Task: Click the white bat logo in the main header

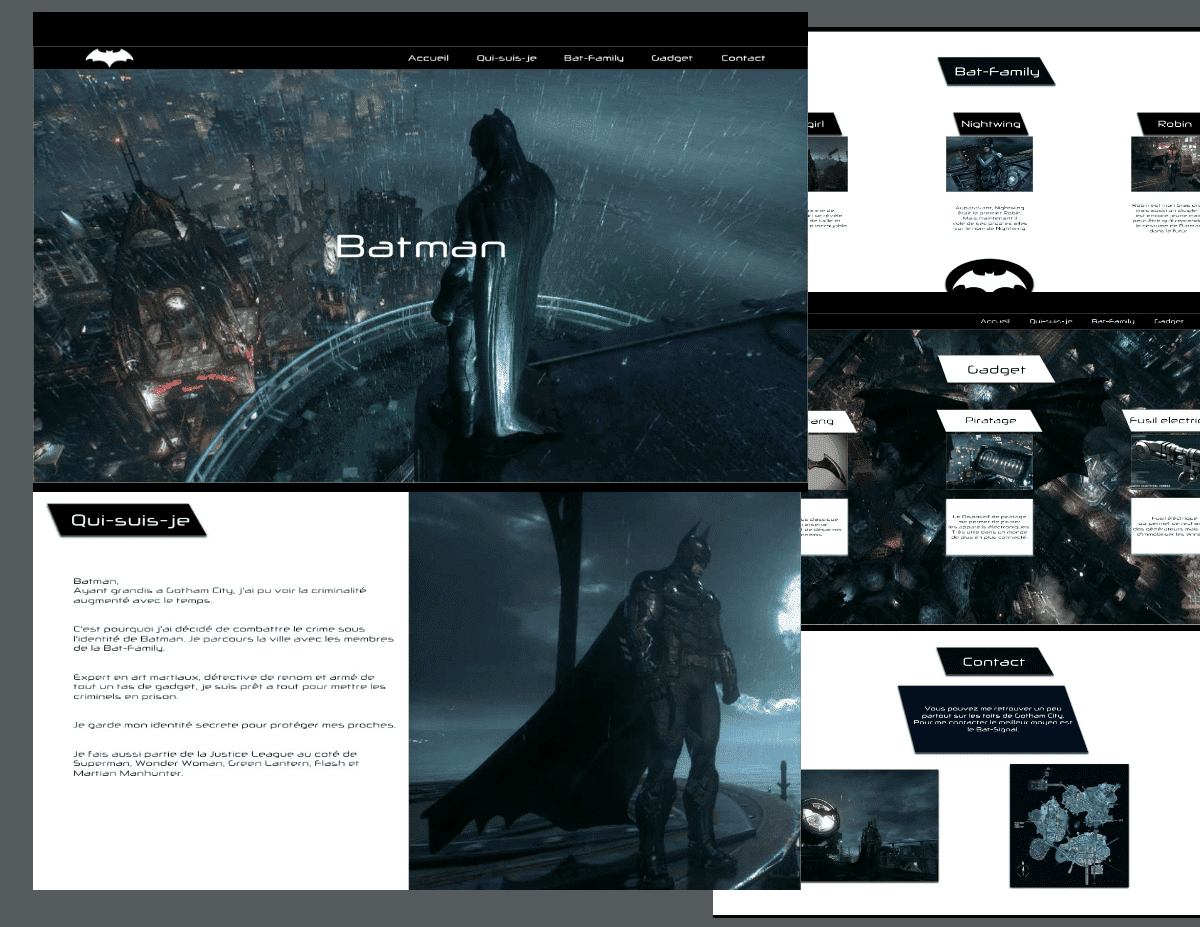Action: point(110,58)
